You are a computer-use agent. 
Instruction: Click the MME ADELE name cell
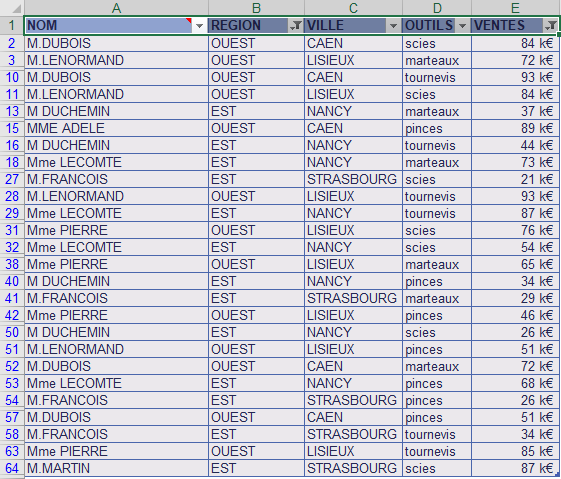tap(116, 128)
